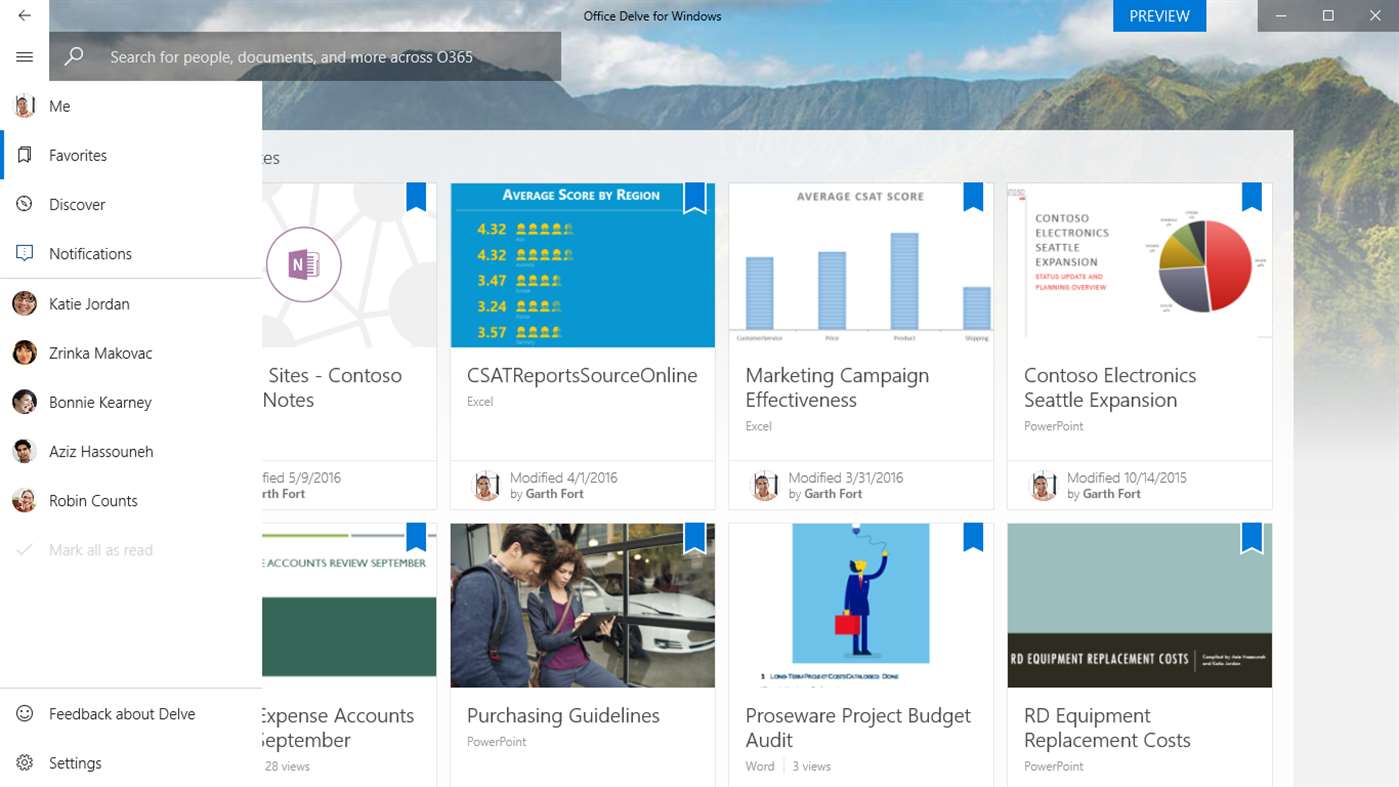Open the Contoso Electronics pie chart thumbnail
The width and height of the screenshot is (1399, 787).
coord(1140,265)
